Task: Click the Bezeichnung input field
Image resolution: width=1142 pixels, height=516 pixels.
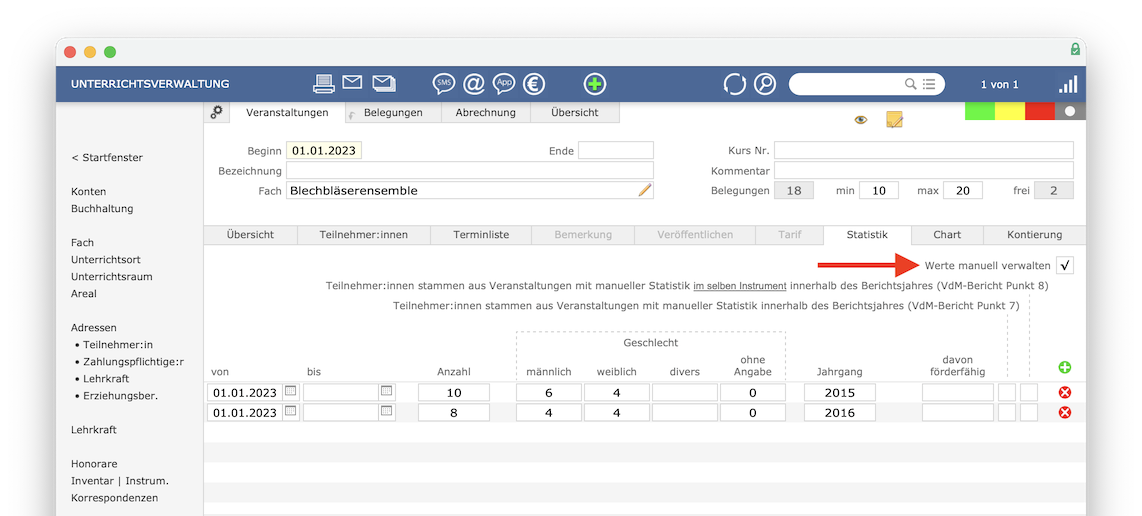Action: (470, 171)
